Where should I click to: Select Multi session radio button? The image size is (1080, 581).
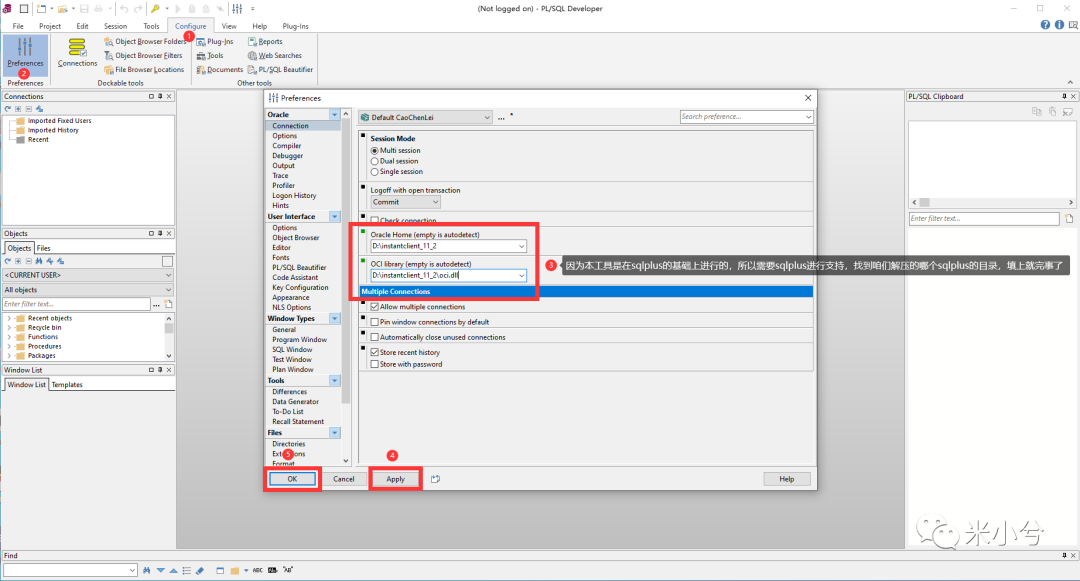coord(375,151)
